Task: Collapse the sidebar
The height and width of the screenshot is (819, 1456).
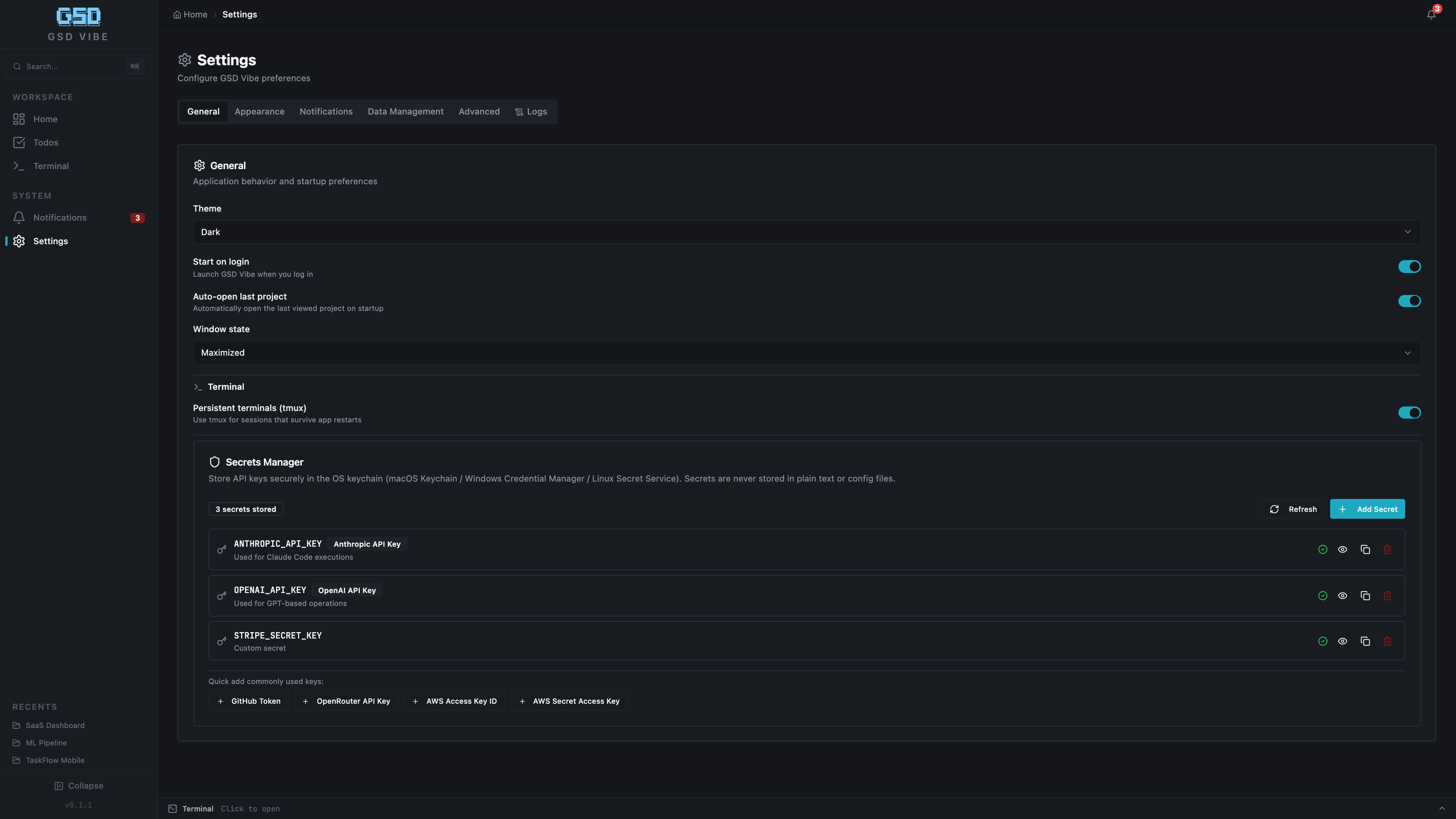Action: (x=78, y=785)
